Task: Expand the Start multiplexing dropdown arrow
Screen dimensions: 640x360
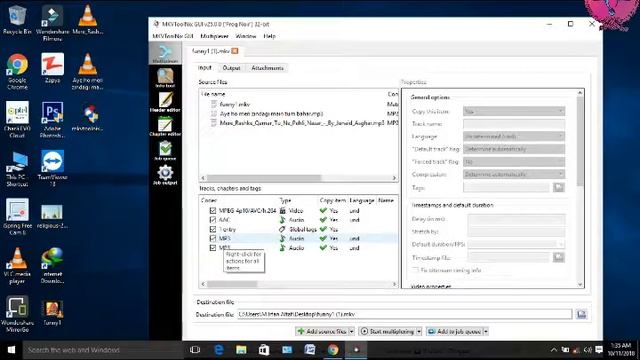Action: 419,331
